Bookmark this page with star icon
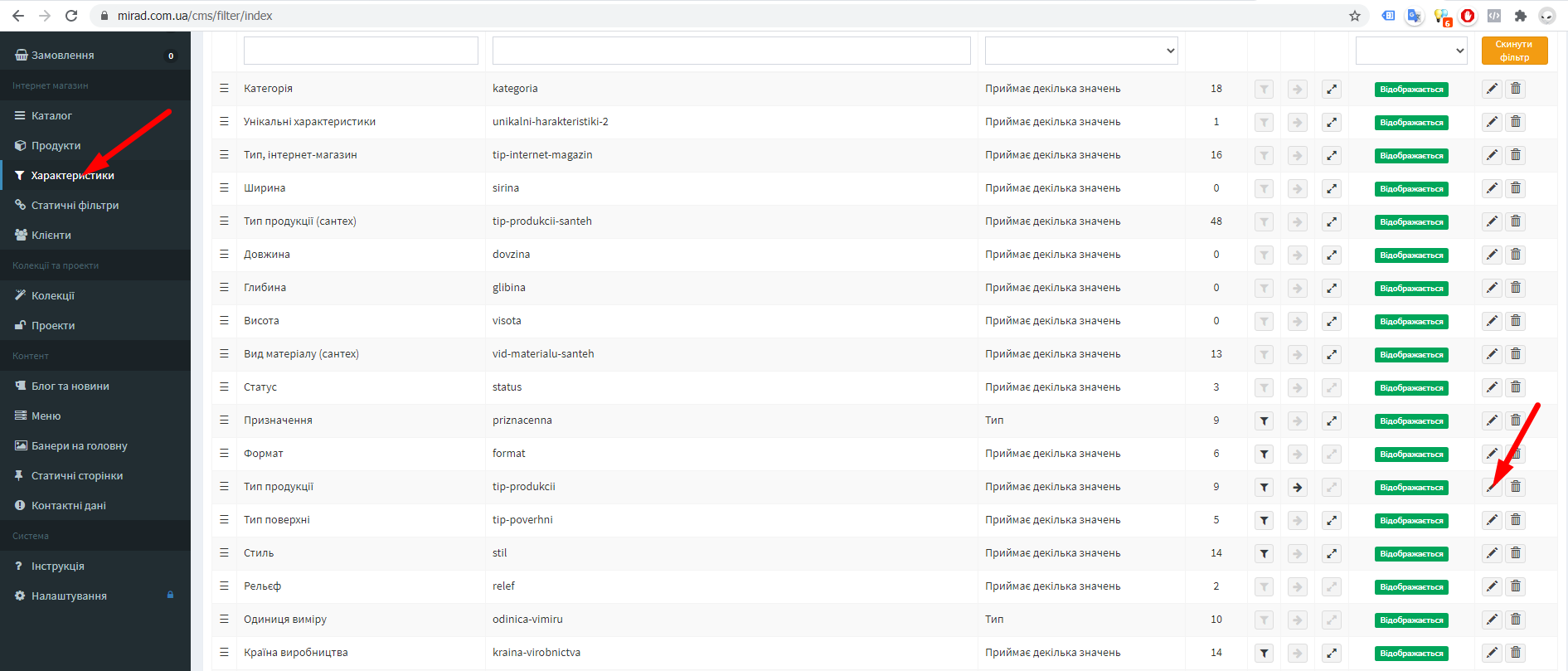The width and height of the screenshot is (1568, 671). [1355, 16]
